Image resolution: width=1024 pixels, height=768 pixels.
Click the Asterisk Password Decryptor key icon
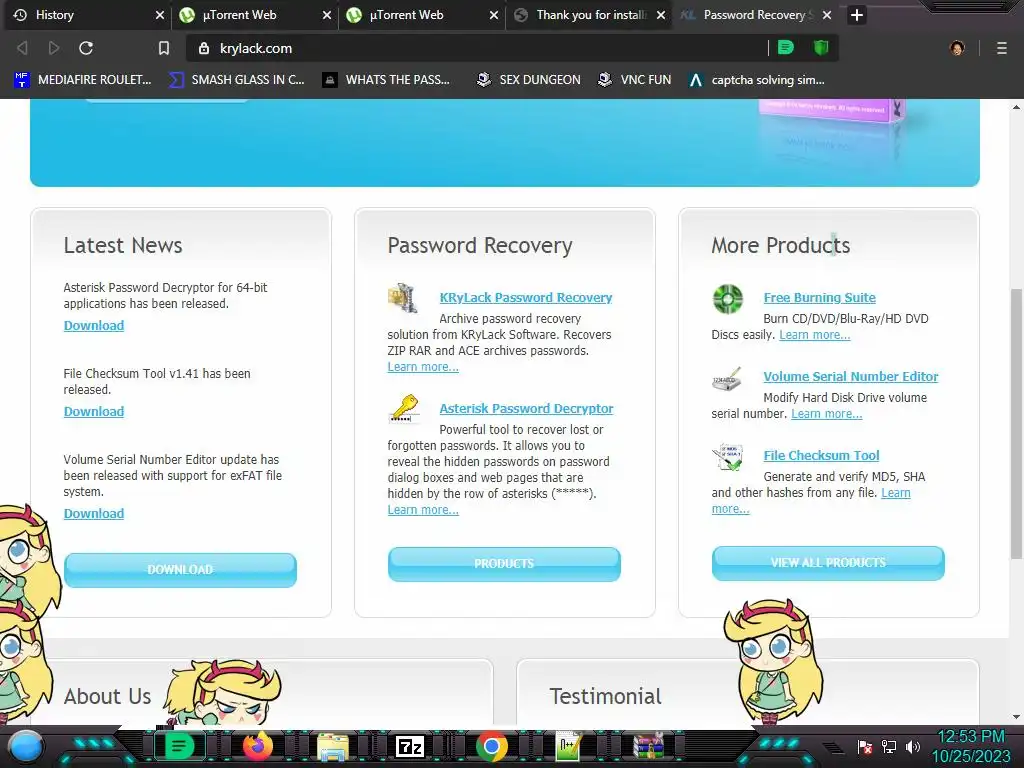(404, 409)
